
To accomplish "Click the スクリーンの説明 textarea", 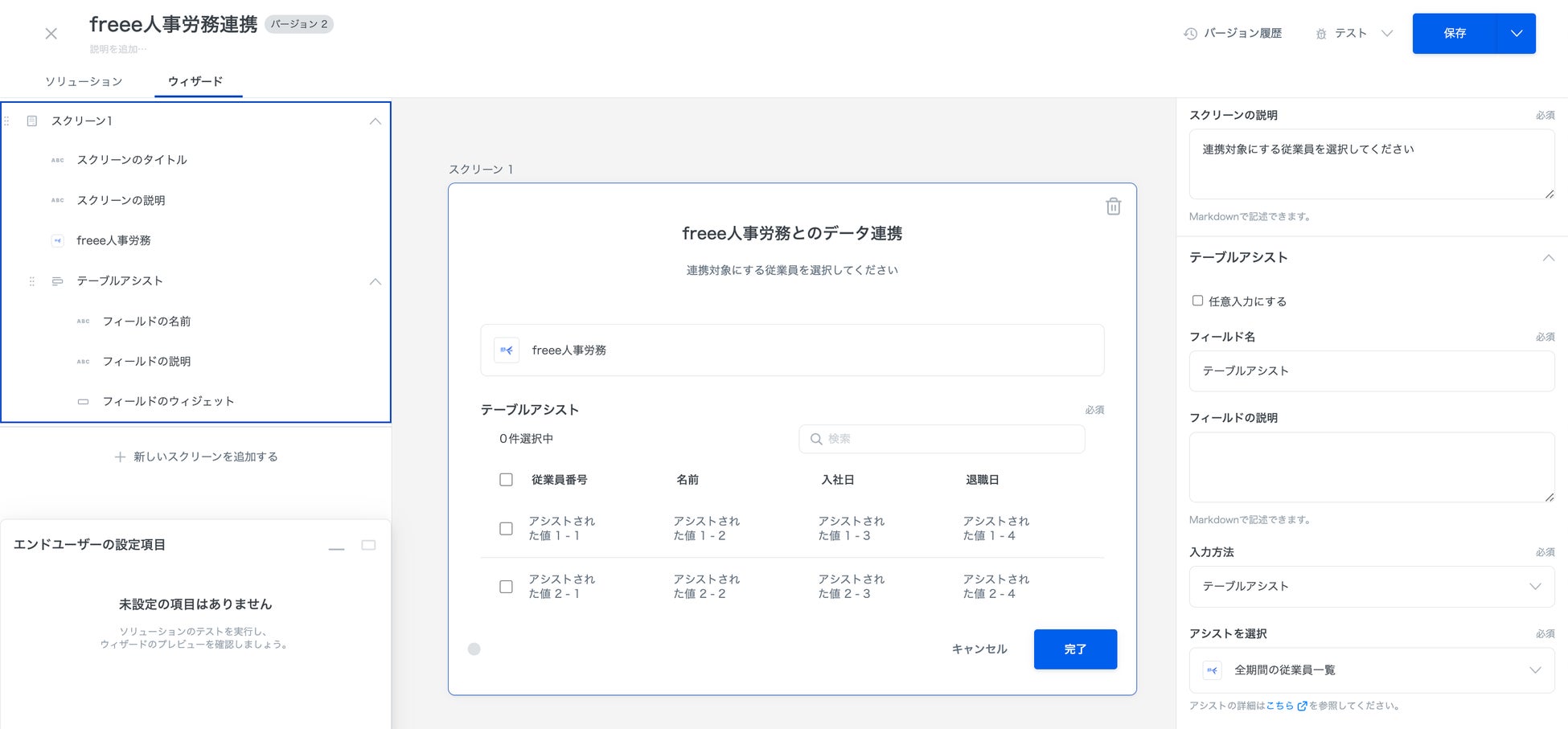I will coord(1372,164).
